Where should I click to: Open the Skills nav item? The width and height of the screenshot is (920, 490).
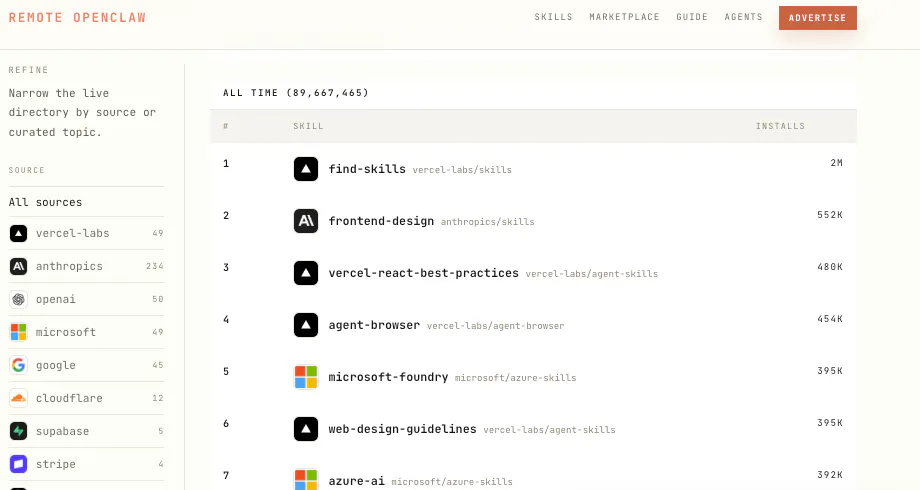point(553,17)
